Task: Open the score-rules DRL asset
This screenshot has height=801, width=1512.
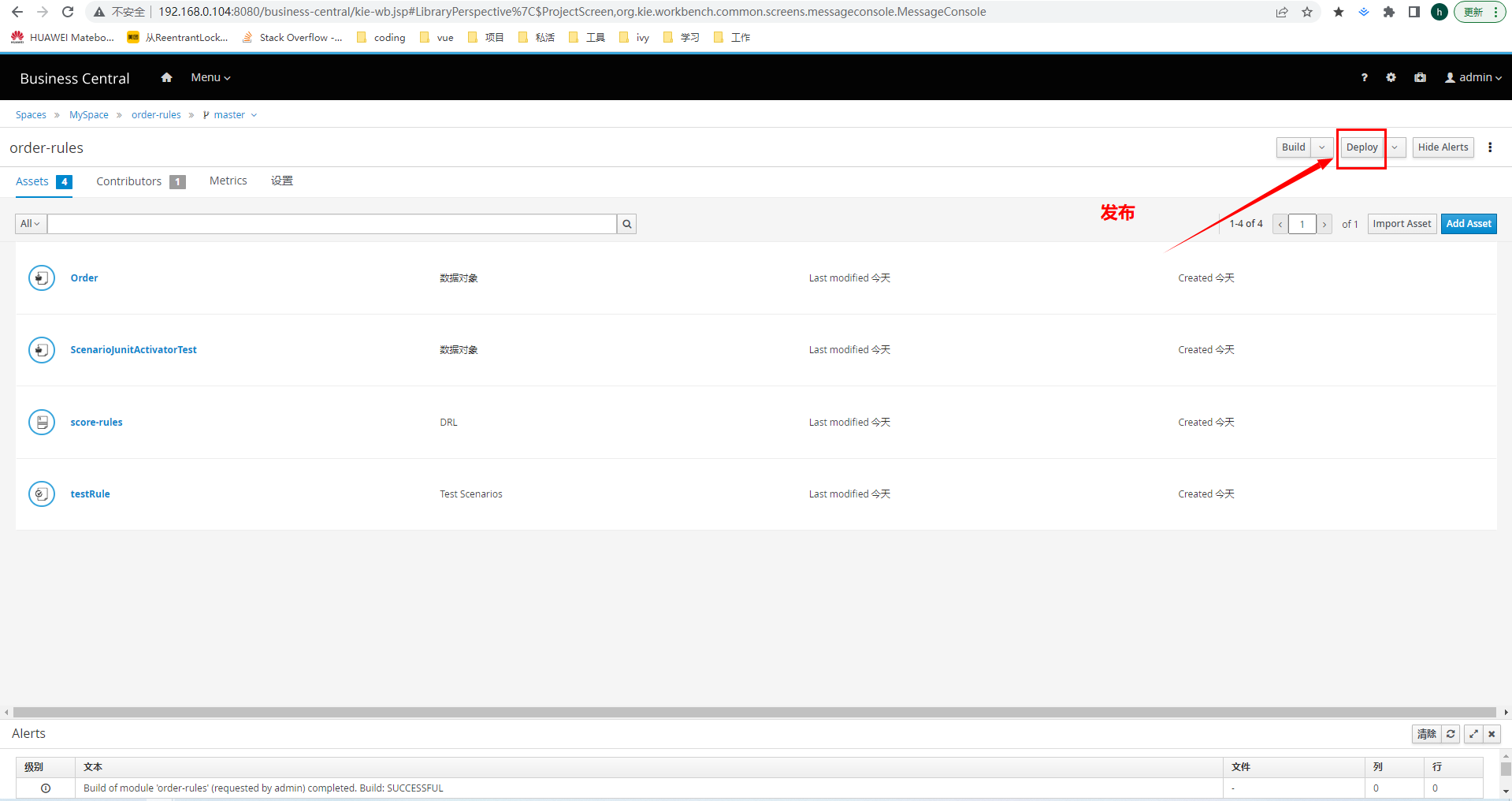Action: (96, 423)
